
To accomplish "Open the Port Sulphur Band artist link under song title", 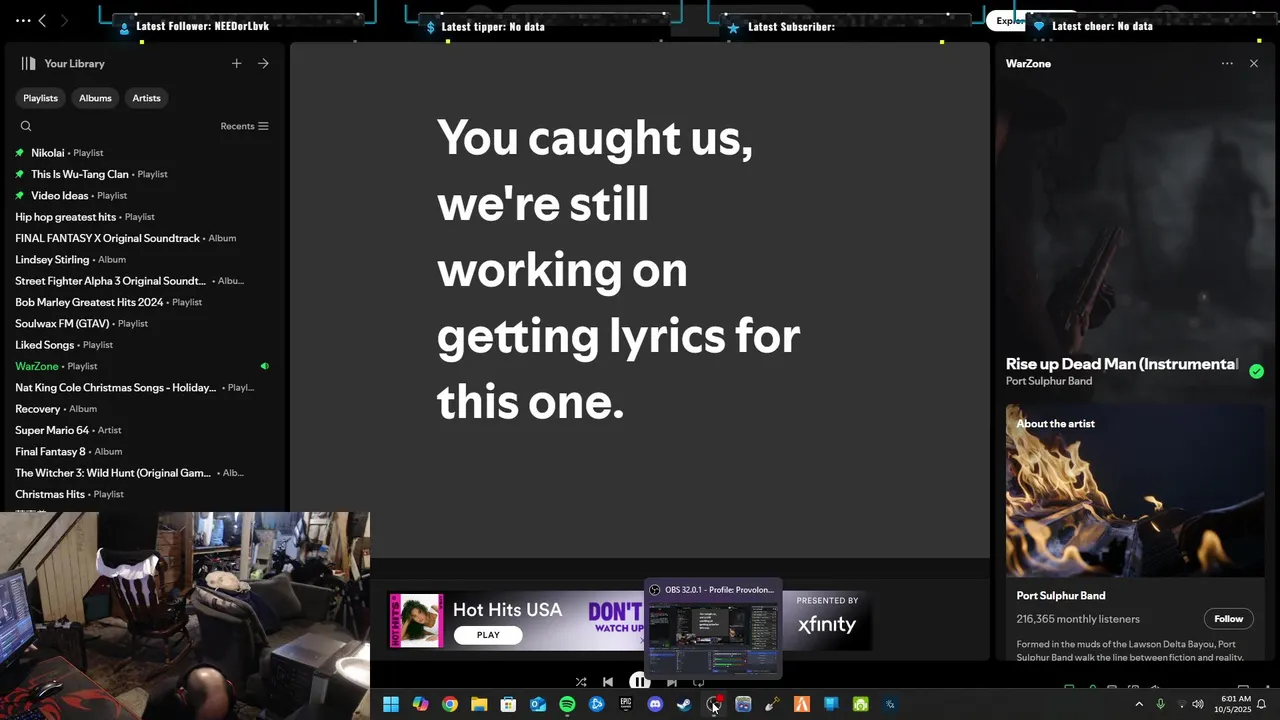I will [x=1049, y=381].
